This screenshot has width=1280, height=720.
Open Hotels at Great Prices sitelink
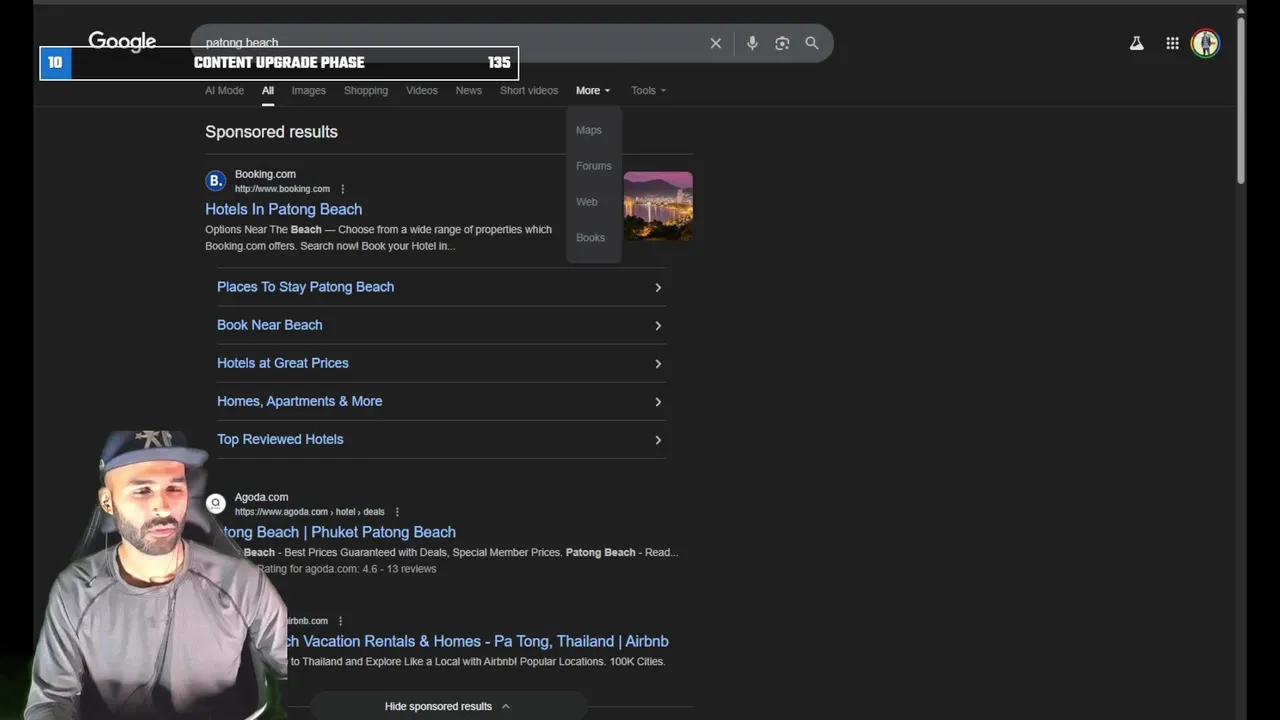coord(283,363)
